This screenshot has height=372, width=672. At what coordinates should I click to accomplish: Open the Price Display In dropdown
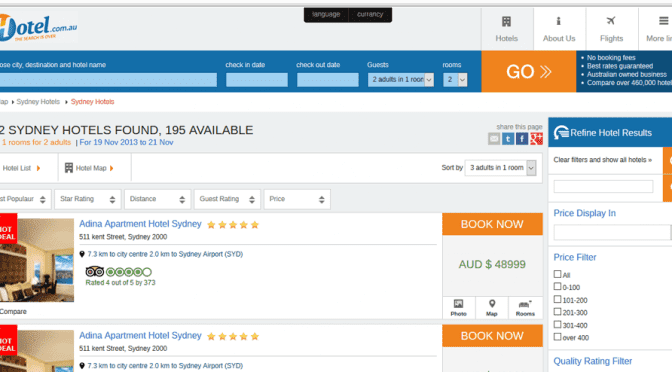[612, 232]
